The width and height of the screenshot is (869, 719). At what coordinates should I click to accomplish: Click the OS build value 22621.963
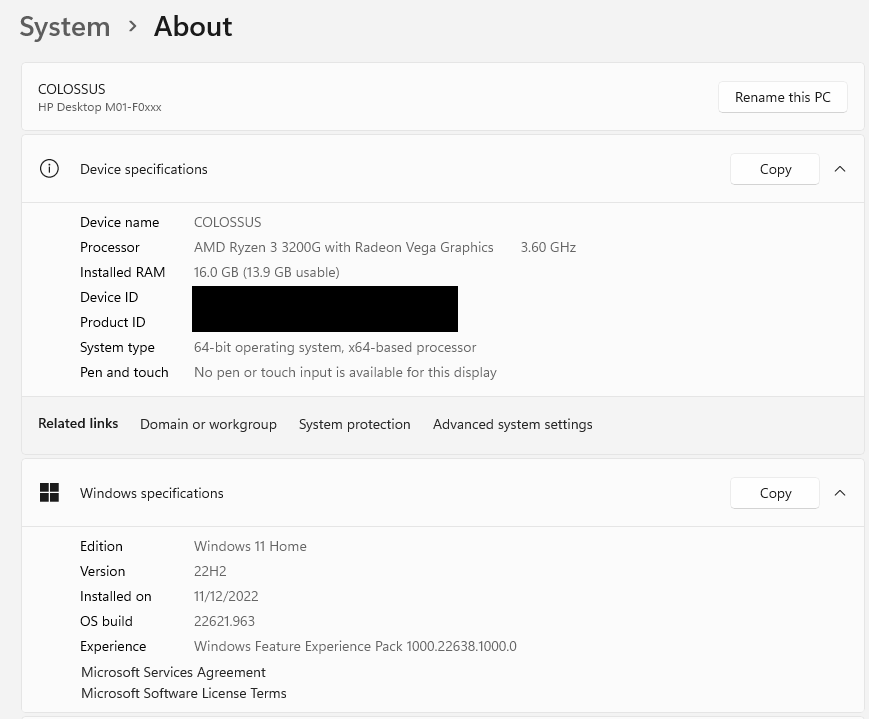224,621
